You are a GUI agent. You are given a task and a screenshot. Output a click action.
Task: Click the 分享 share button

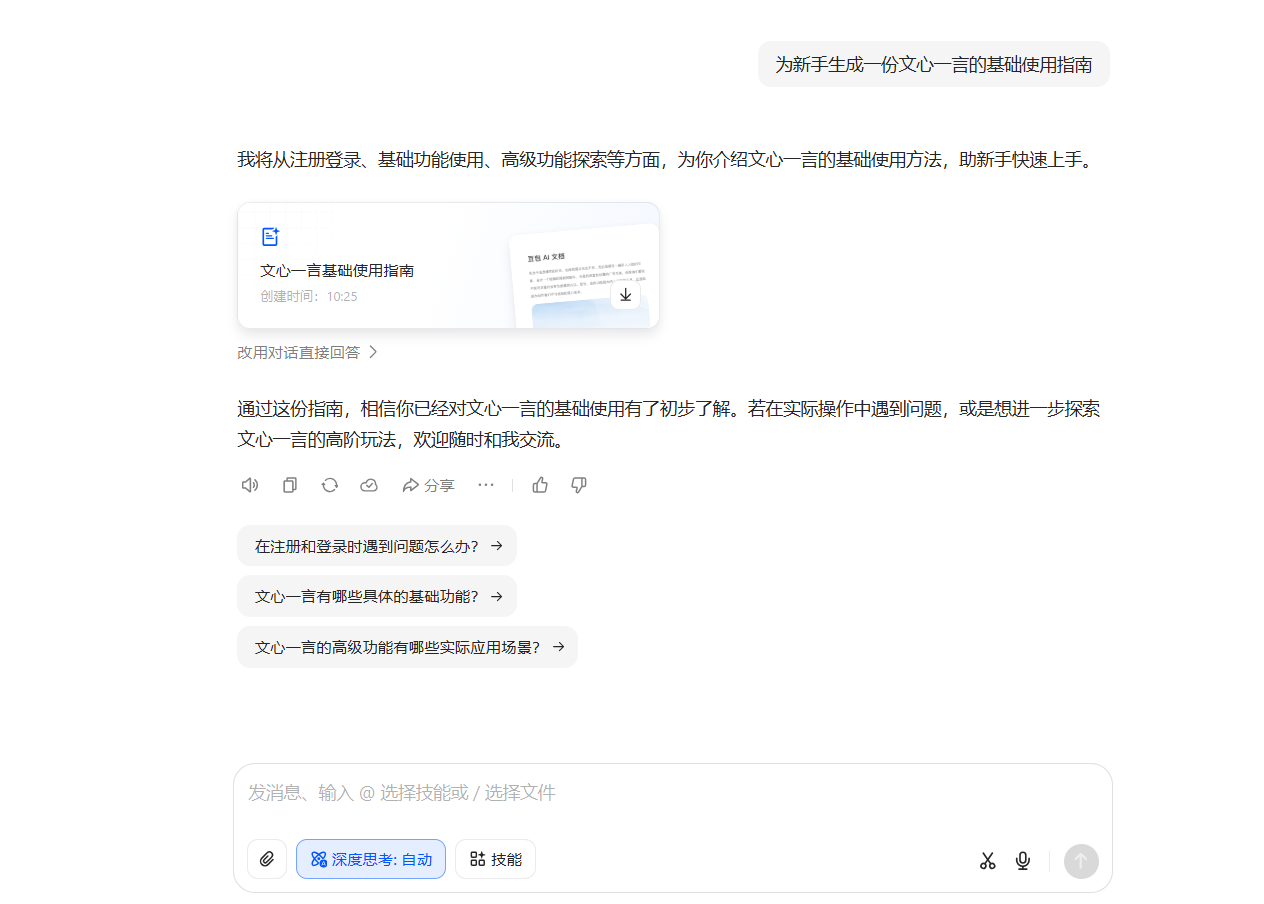pyautogui.click(x=428, y=485)
